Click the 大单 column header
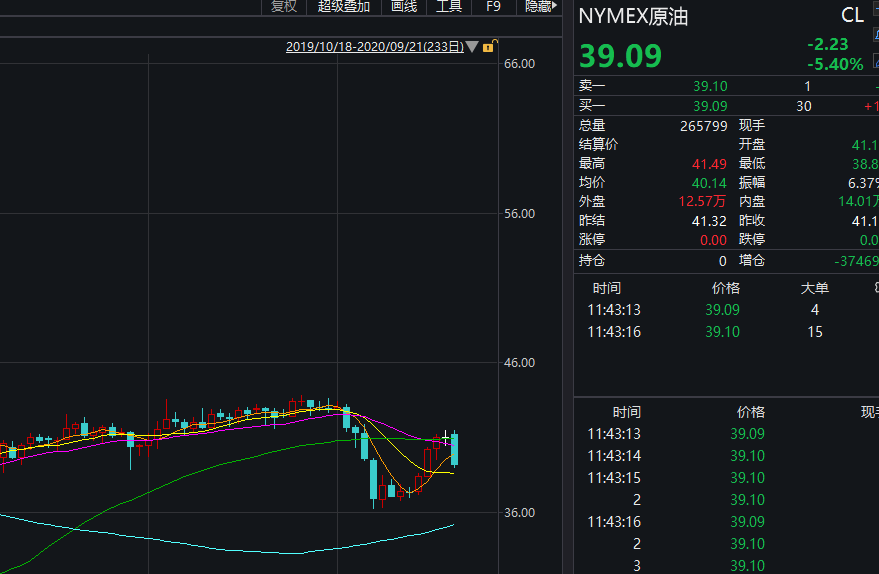This screenshot has height=574, width=879. [x=814, y=288]
